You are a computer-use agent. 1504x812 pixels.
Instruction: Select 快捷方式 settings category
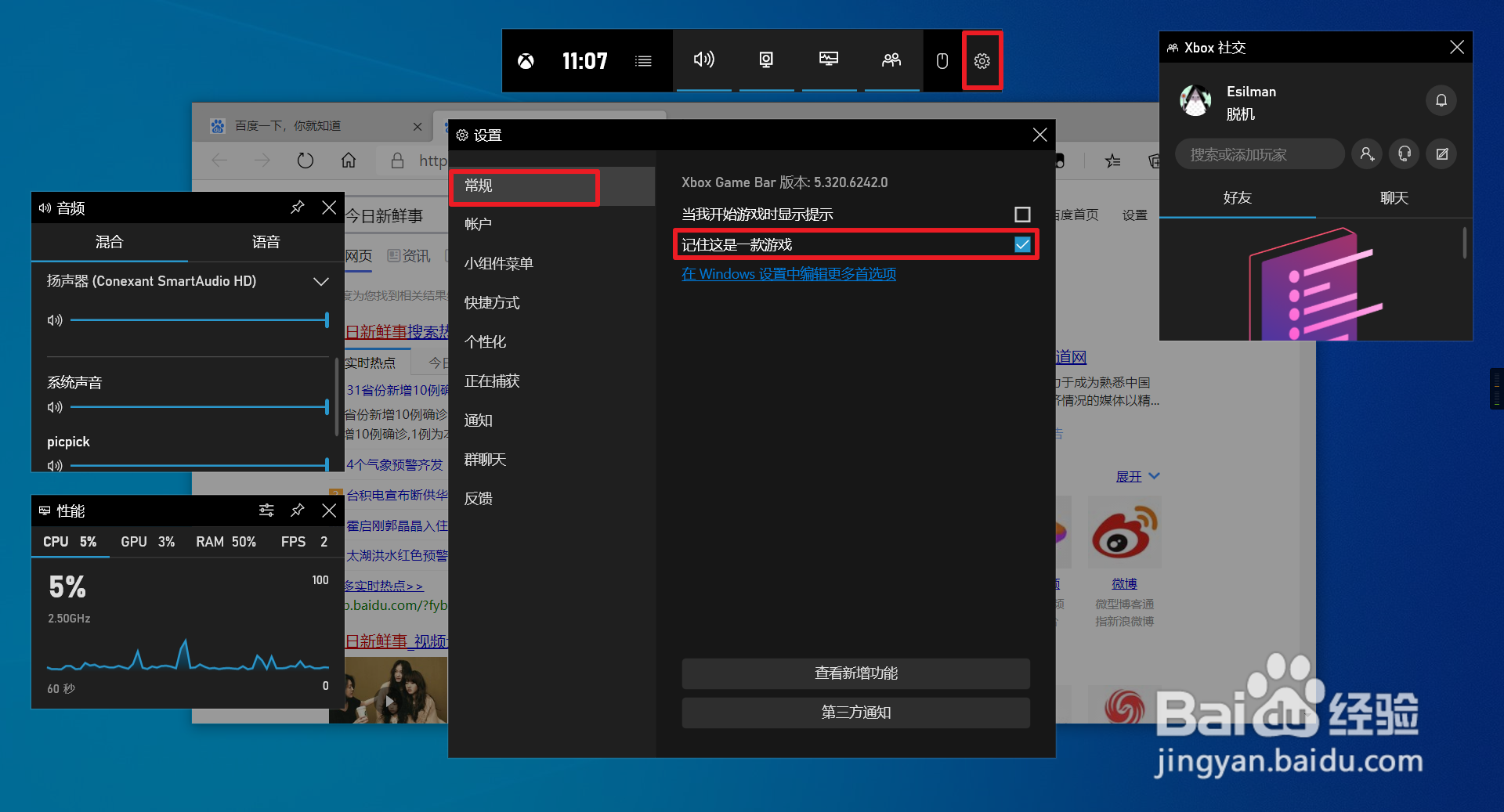(x=552, y=302)
